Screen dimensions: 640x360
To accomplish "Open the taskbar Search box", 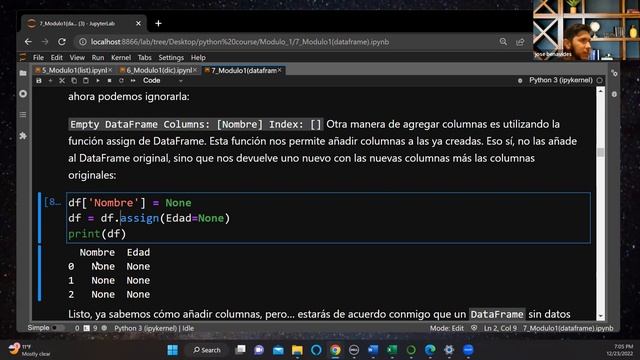I will coord(207,350).
